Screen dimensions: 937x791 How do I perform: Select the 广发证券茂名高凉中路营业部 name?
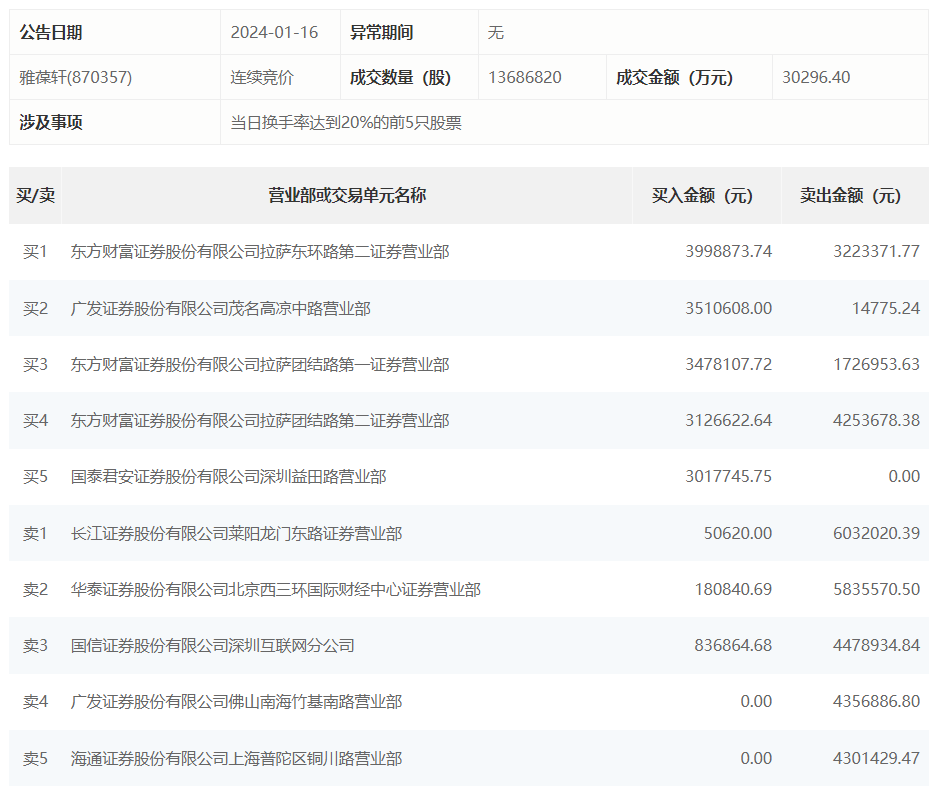pos(221,308)
